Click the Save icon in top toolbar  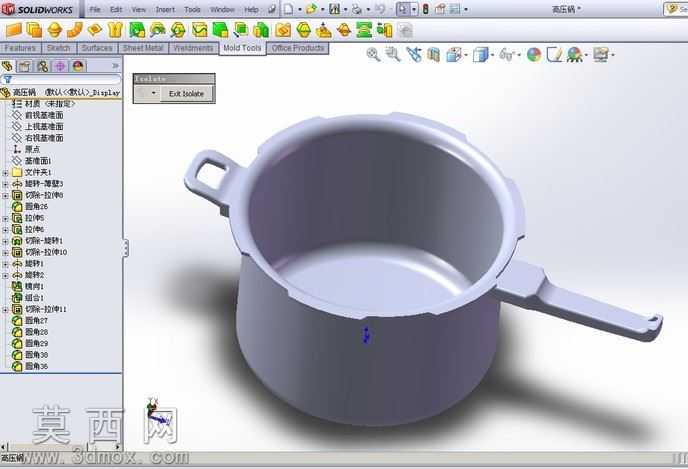[x=334, y=9]
